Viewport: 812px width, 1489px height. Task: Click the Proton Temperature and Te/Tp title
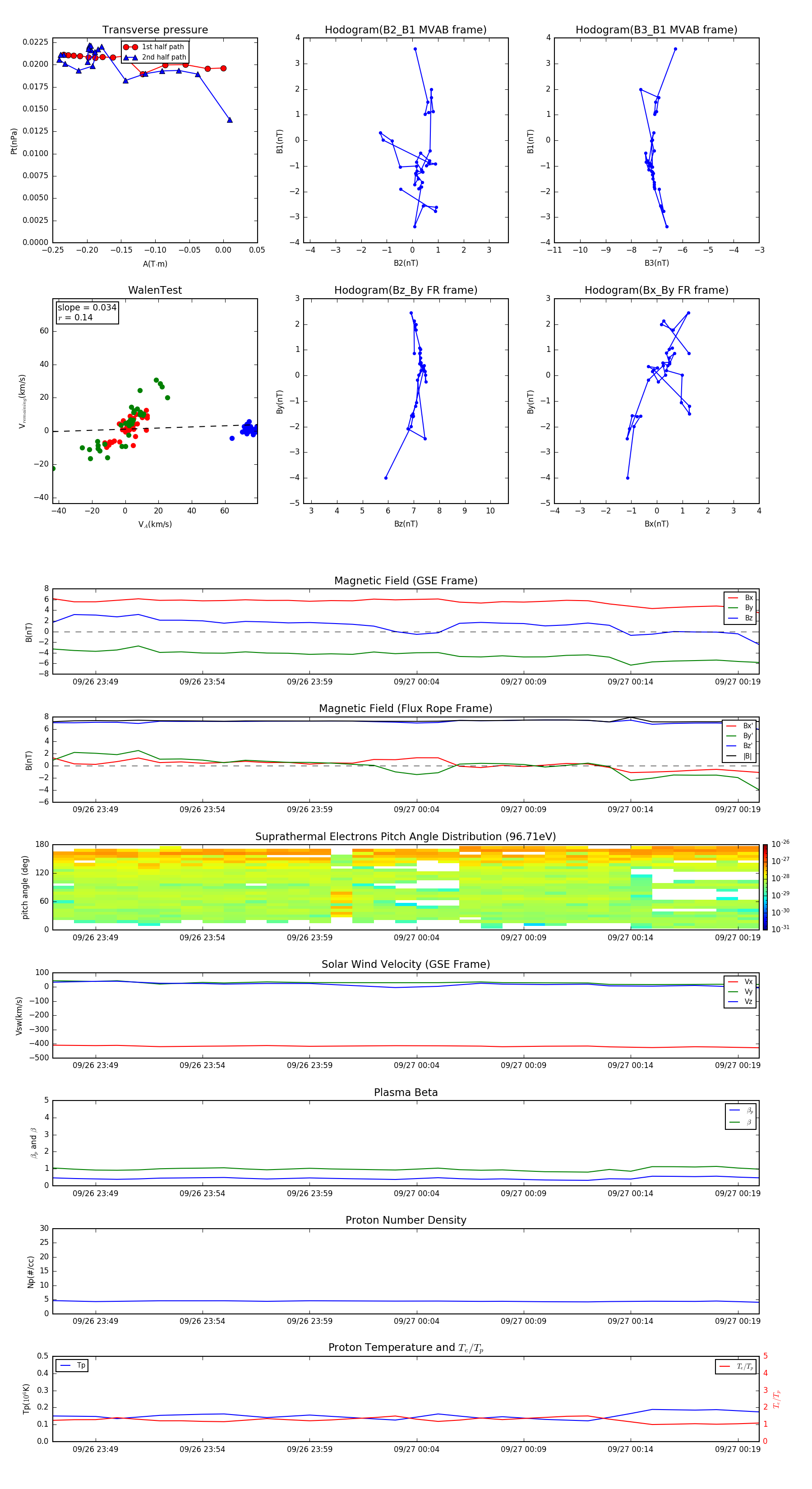(x=406, y=1347)
